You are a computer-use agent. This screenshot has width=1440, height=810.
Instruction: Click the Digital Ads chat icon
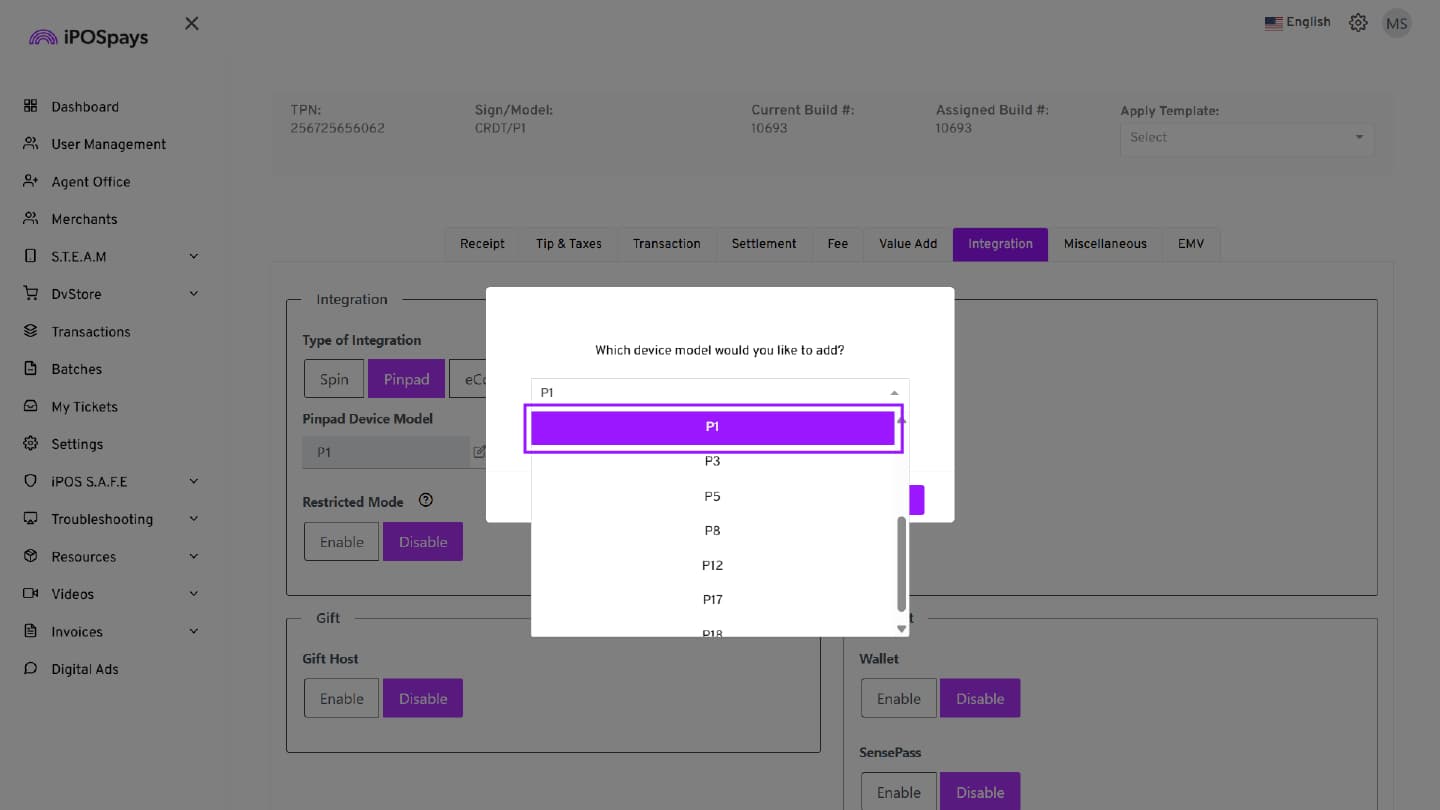[30, 669]
